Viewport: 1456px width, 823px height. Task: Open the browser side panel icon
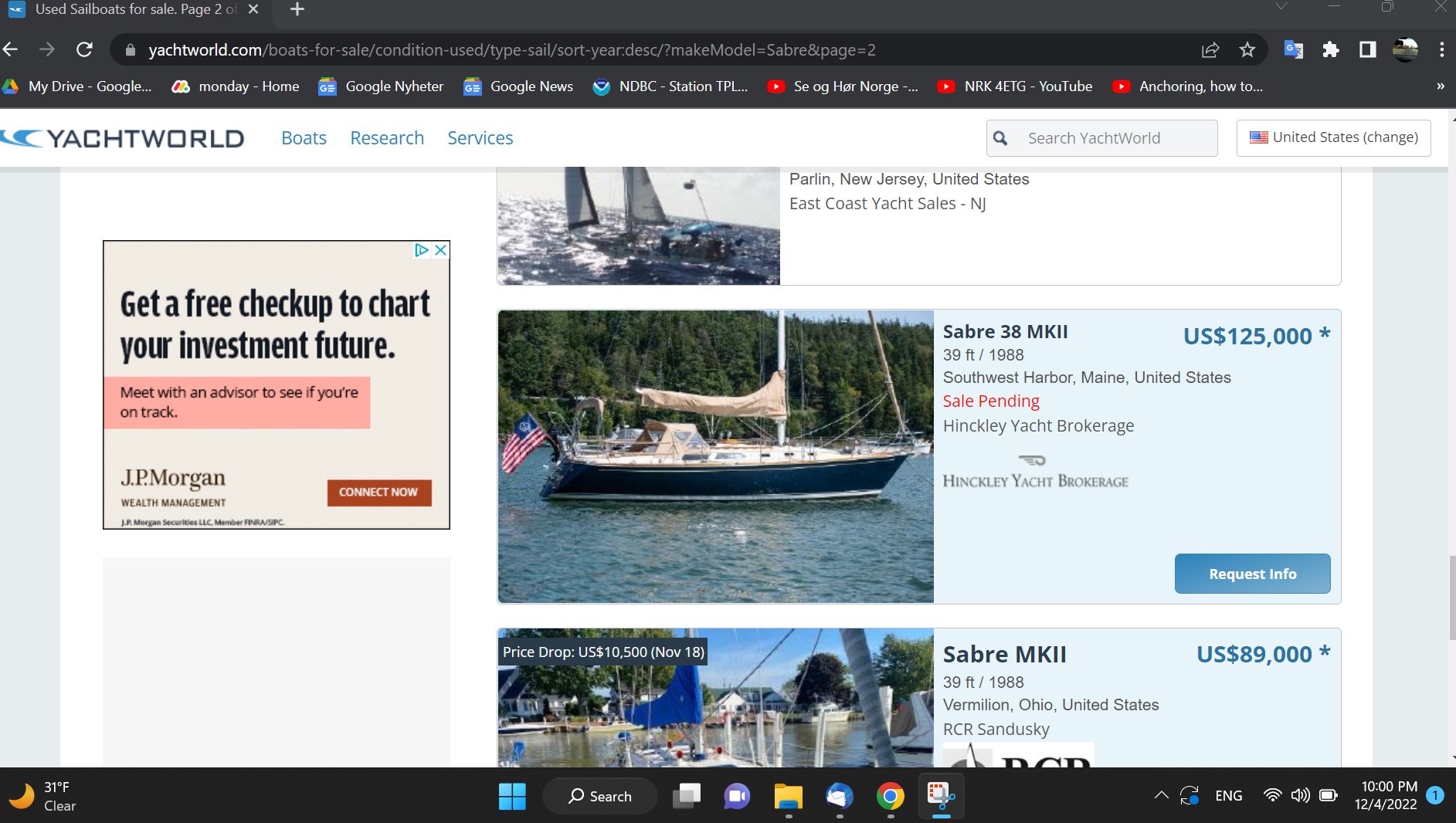[x=1367, y=50]
